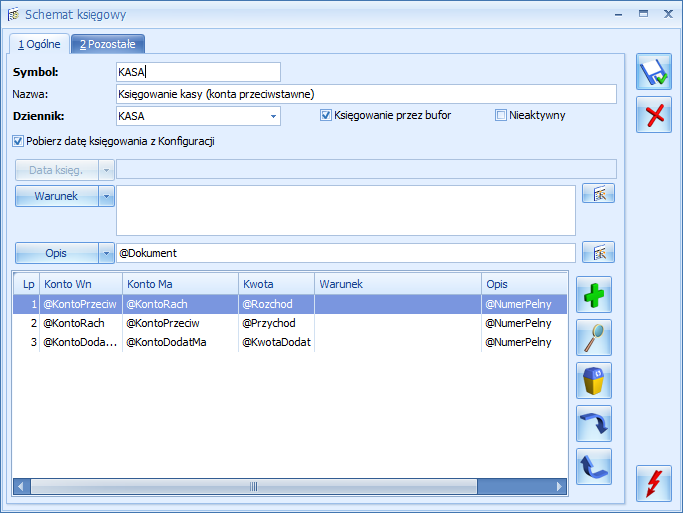The height and width of the screenshot is (513, 683).
Task: Select the @KontoDoda... cell in row 3
Action: [81, 342]
